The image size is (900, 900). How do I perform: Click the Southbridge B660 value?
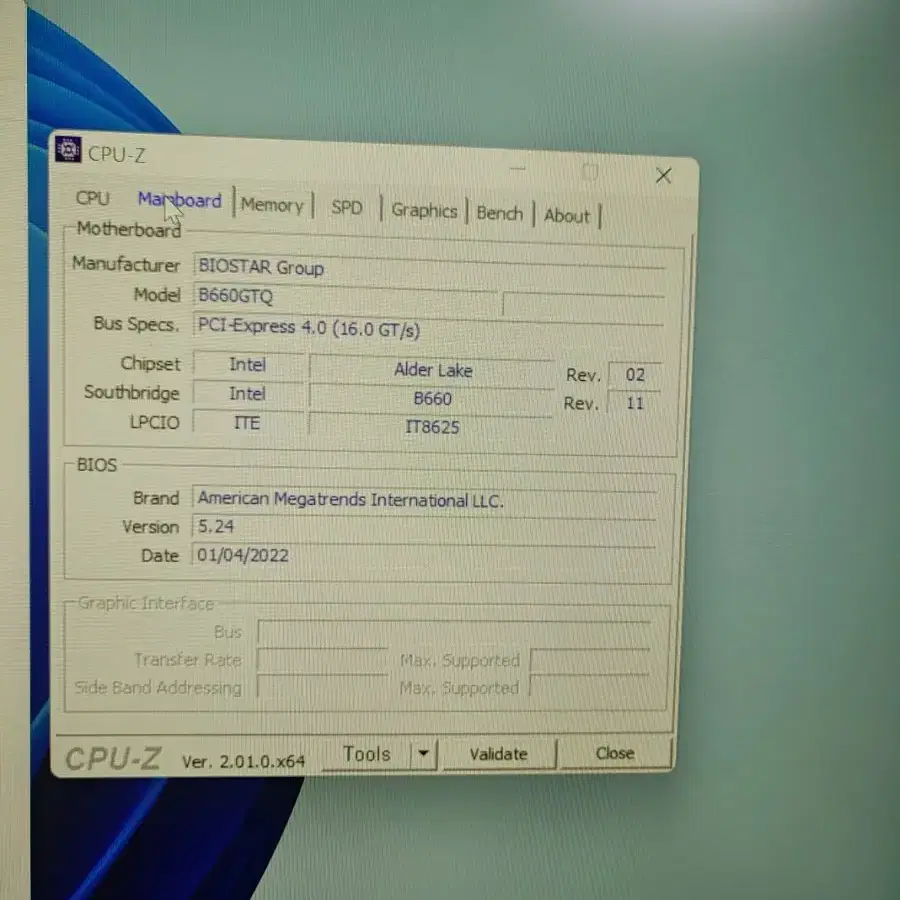coord(432,398)
